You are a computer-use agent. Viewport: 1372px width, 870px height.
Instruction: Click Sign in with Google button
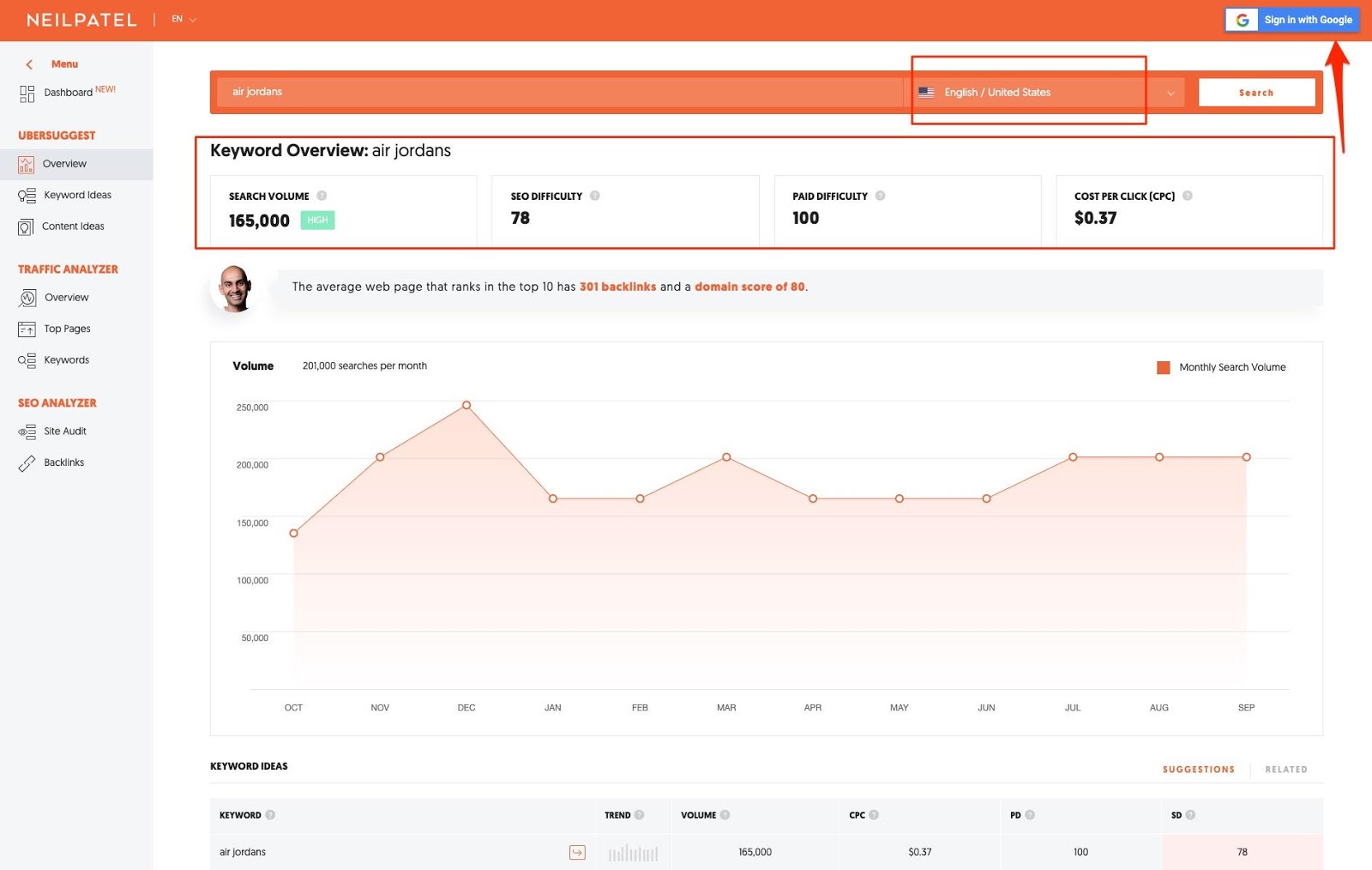coord(1292,20)
